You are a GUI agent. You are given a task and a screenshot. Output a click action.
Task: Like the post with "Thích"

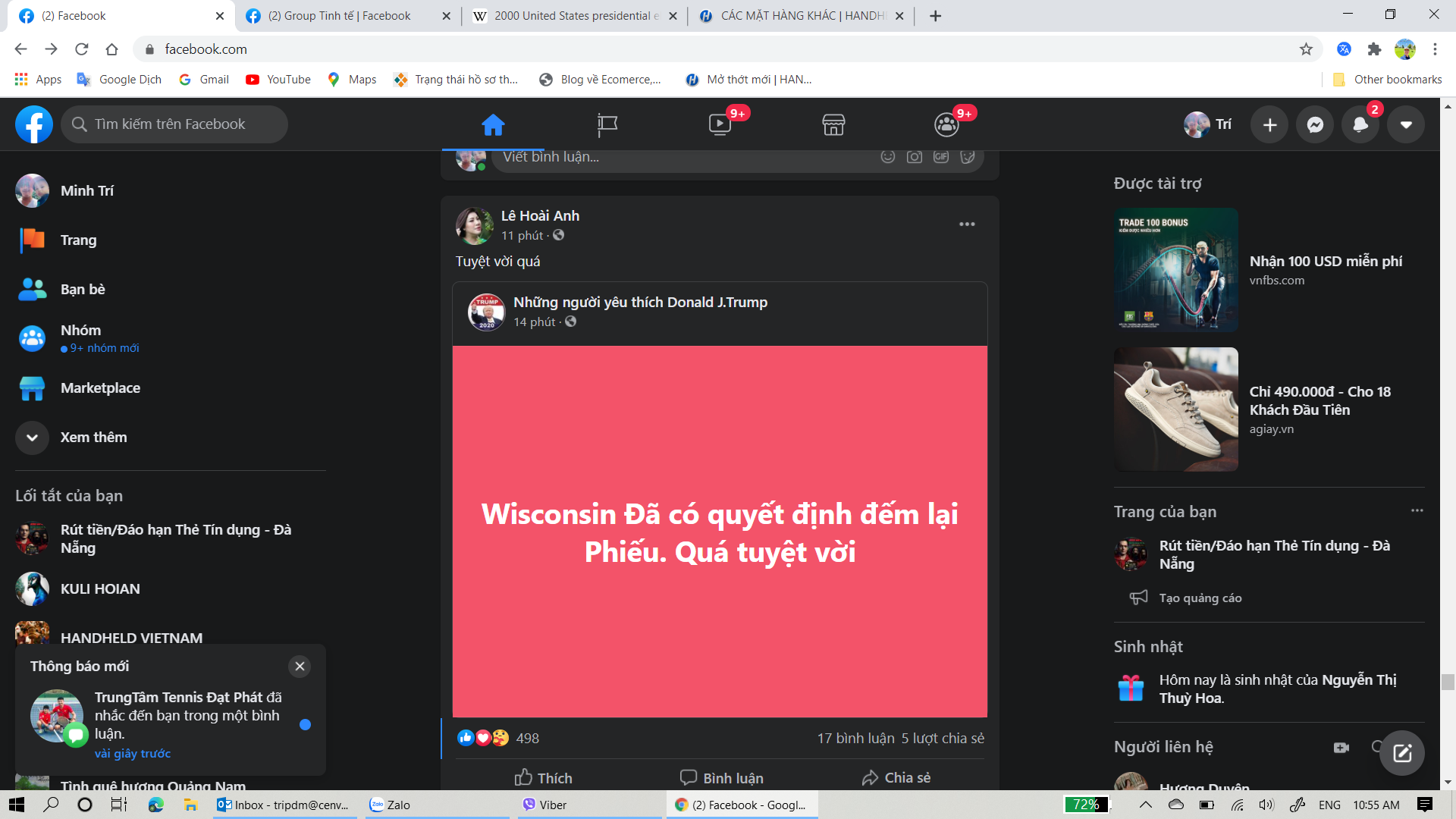[543, 777]
